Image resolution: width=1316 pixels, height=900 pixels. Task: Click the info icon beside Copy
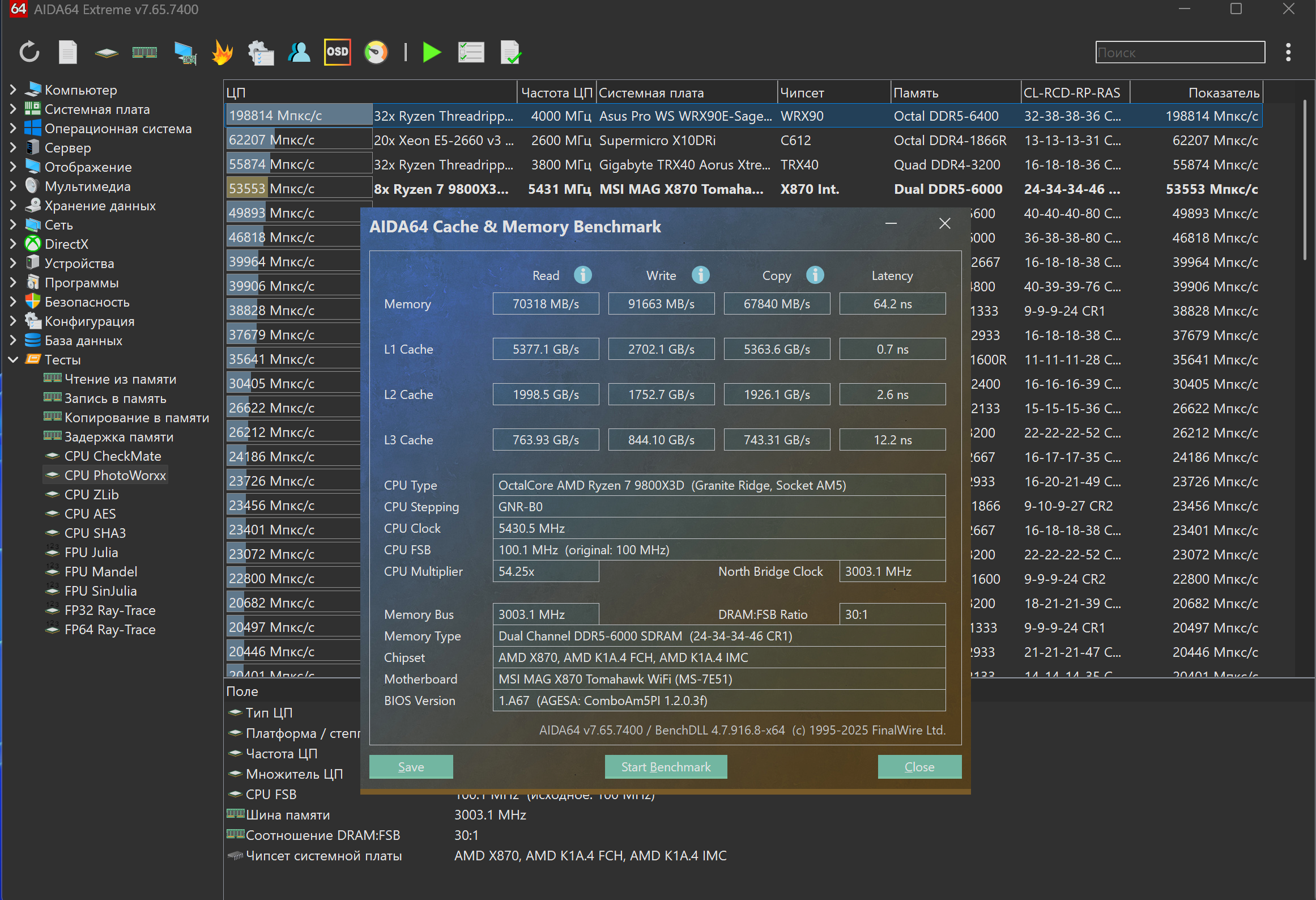[x=815, y=275]
